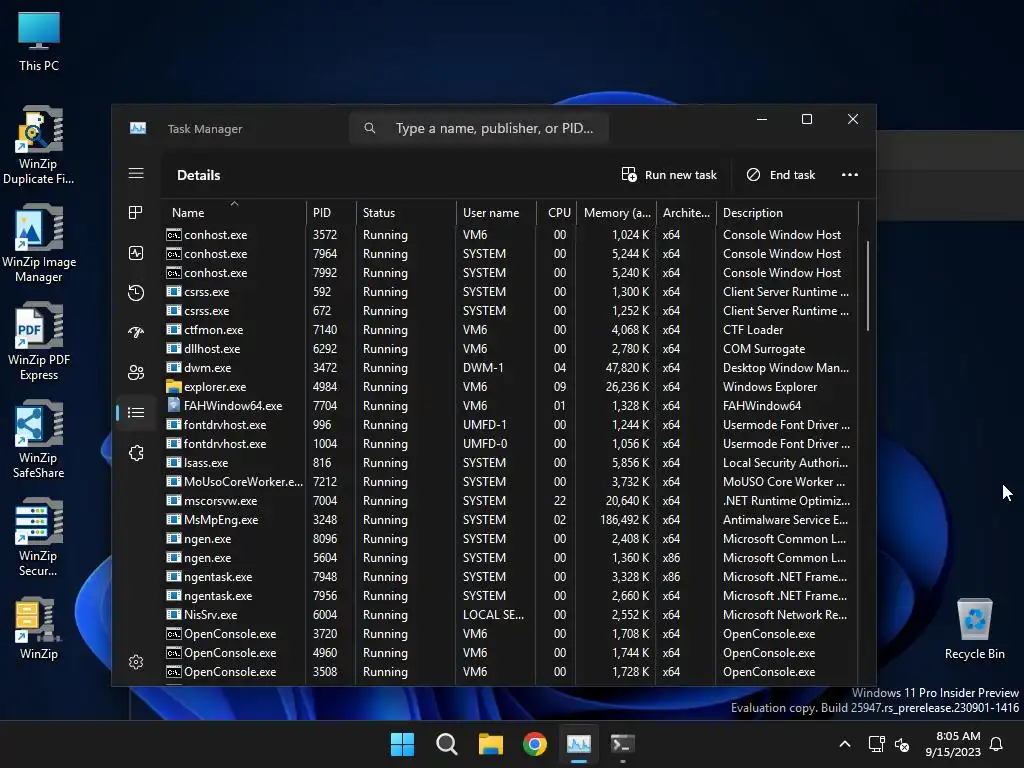
Task: Select the NisSrv.exe process row
Action: point(509,615)
